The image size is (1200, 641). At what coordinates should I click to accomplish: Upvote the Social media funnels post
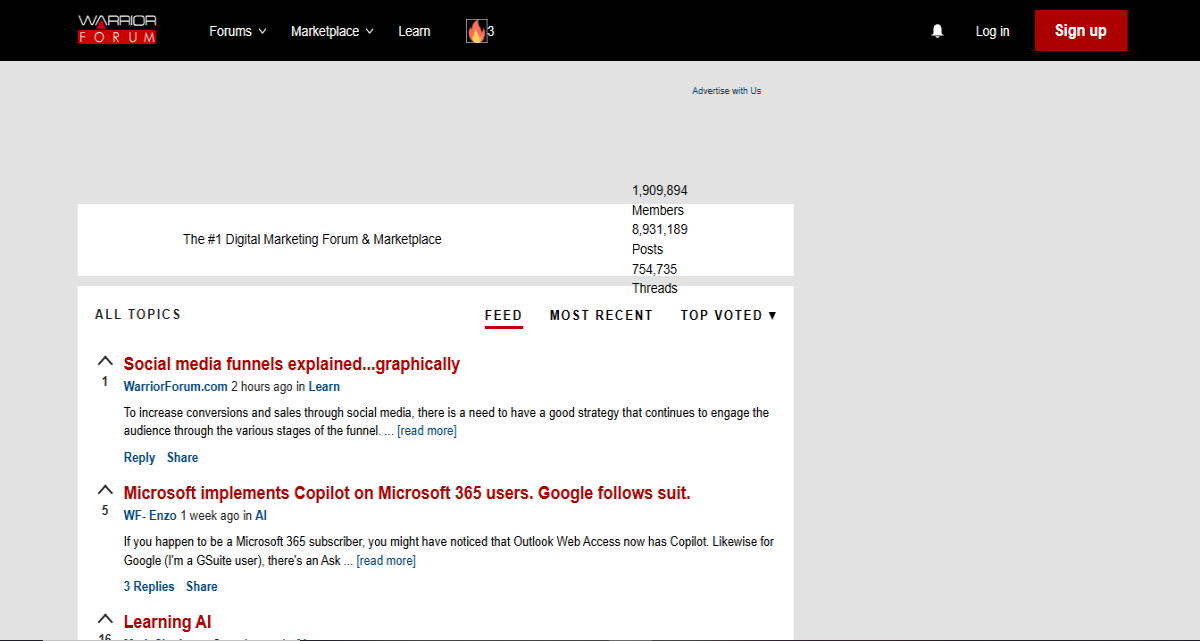105,361
